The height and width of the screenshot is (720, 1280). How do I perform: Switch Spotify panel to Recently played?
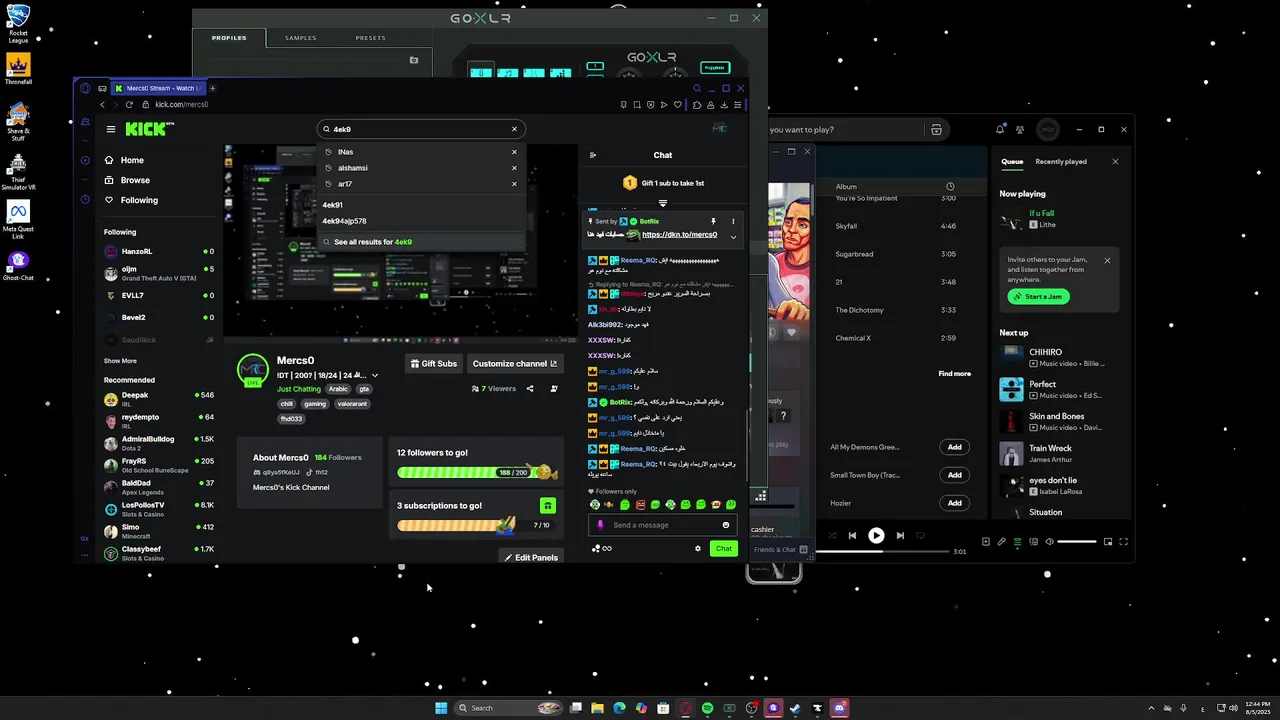coord(1061,161)
